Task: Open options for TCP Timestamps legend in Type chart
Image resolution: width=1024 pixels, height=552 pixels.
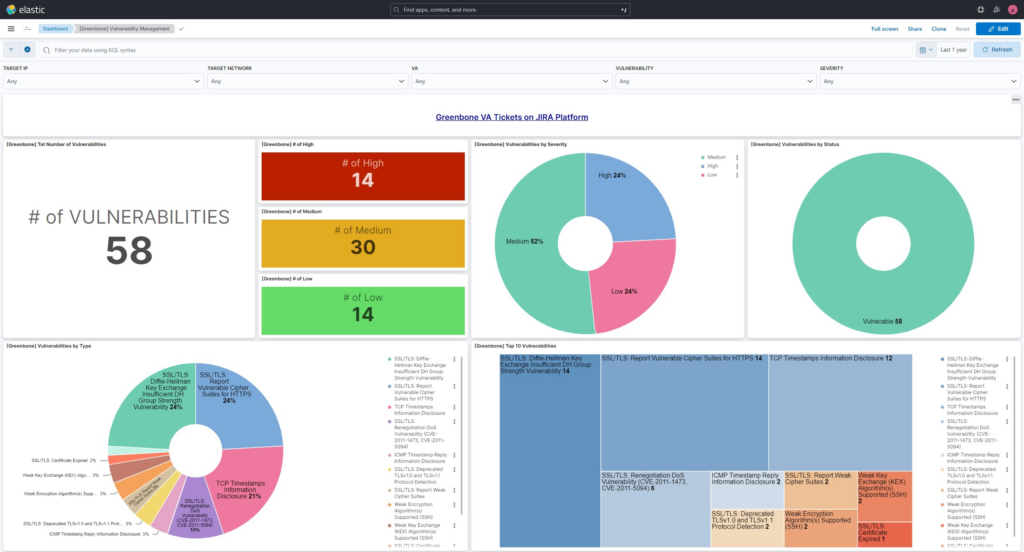Action: (455, 407)
